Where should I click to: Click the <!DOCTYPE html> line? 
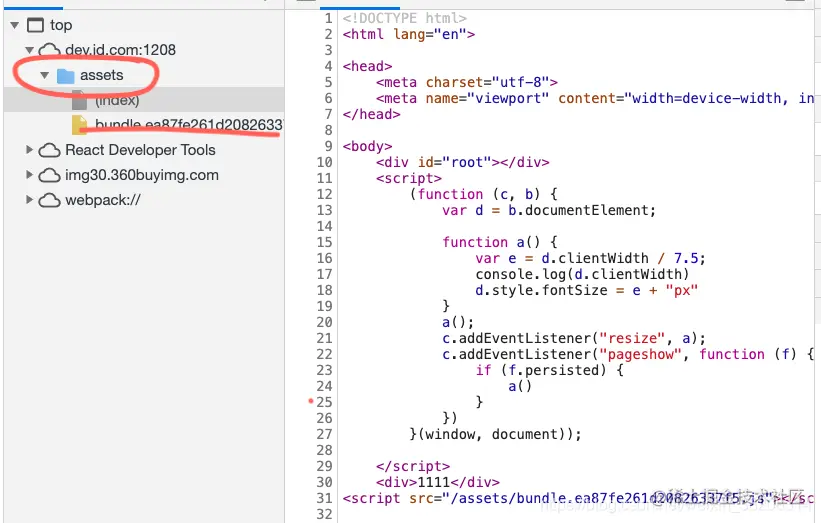pyautogui.click(x=405, y=18)
